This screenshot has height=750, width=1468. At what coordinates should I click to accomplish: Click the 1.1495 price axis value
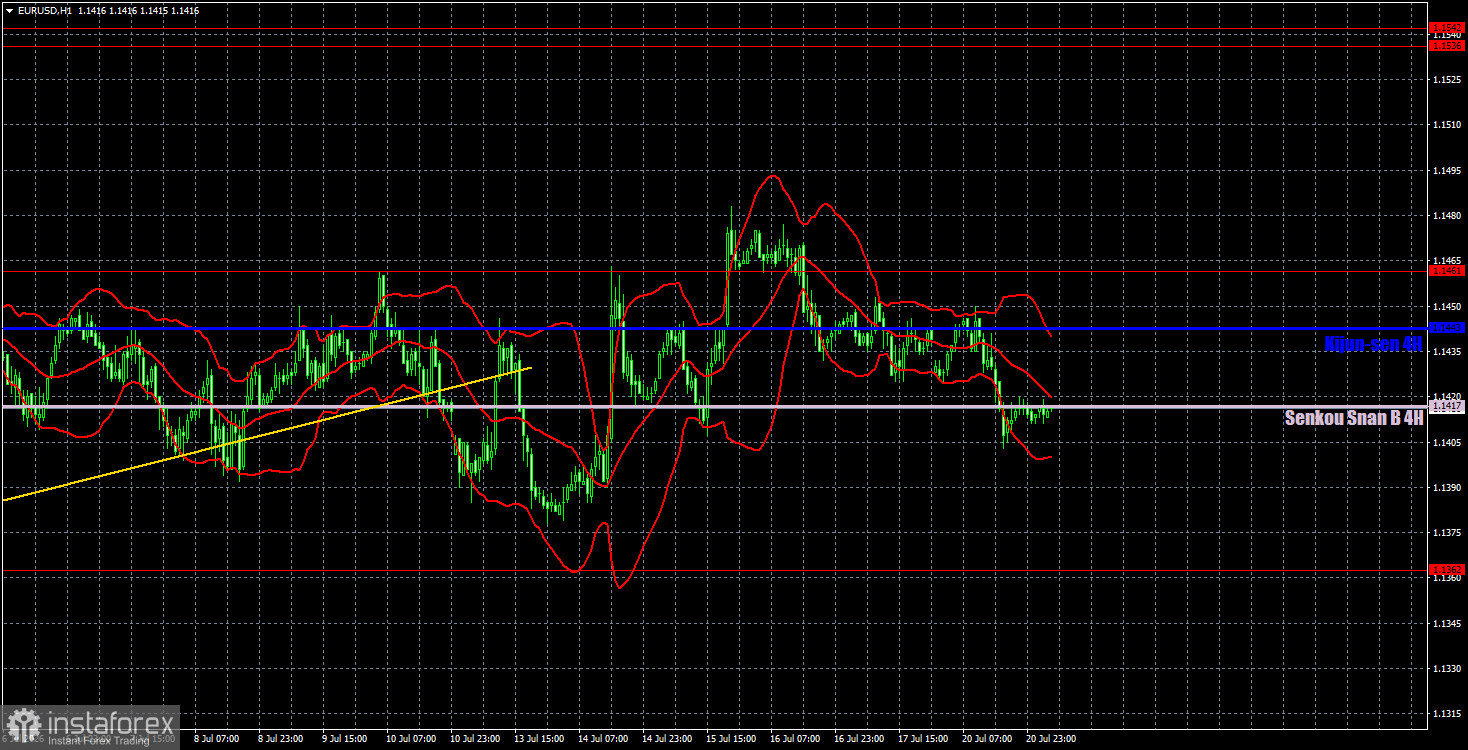click(1446, 170)
